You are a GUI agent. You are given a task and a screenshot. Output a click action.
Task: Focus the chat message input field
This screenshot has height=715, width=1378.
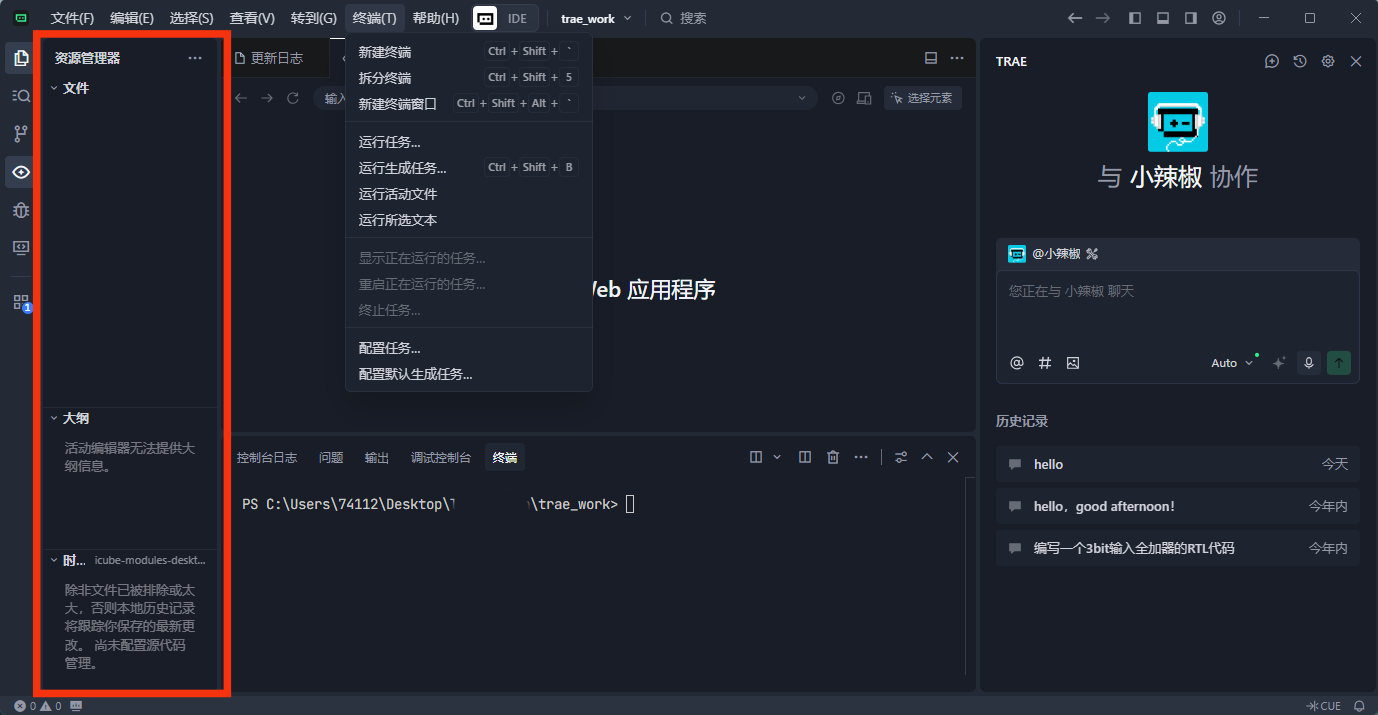1177,308
